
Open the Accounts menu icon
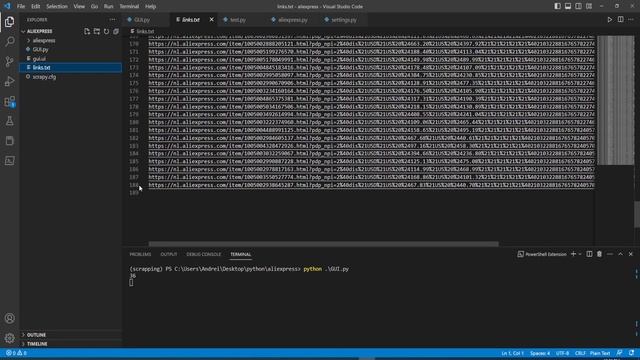click(x=9, y=318)
